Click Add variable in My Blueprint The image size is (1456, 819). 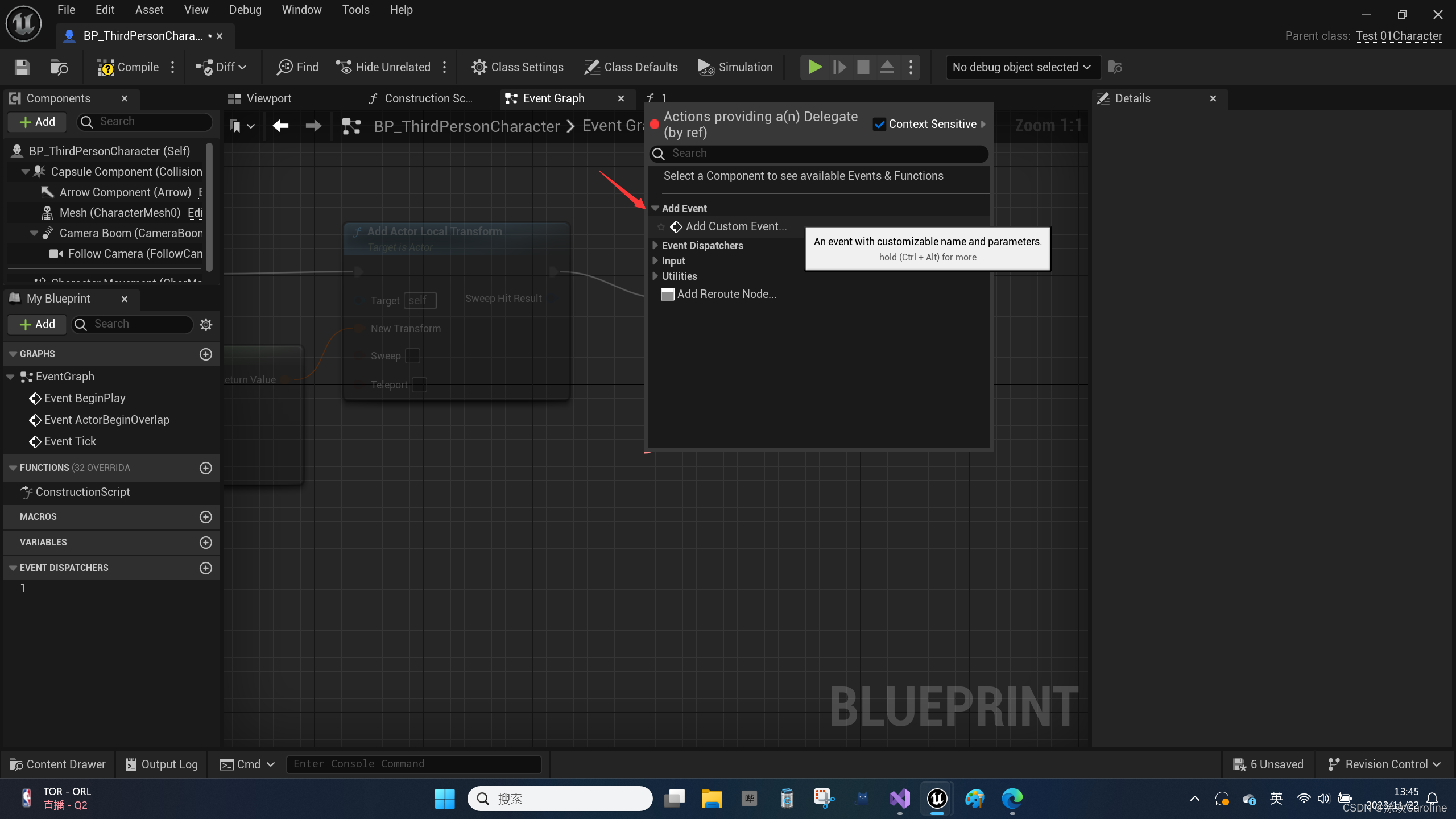coord(206,542)
